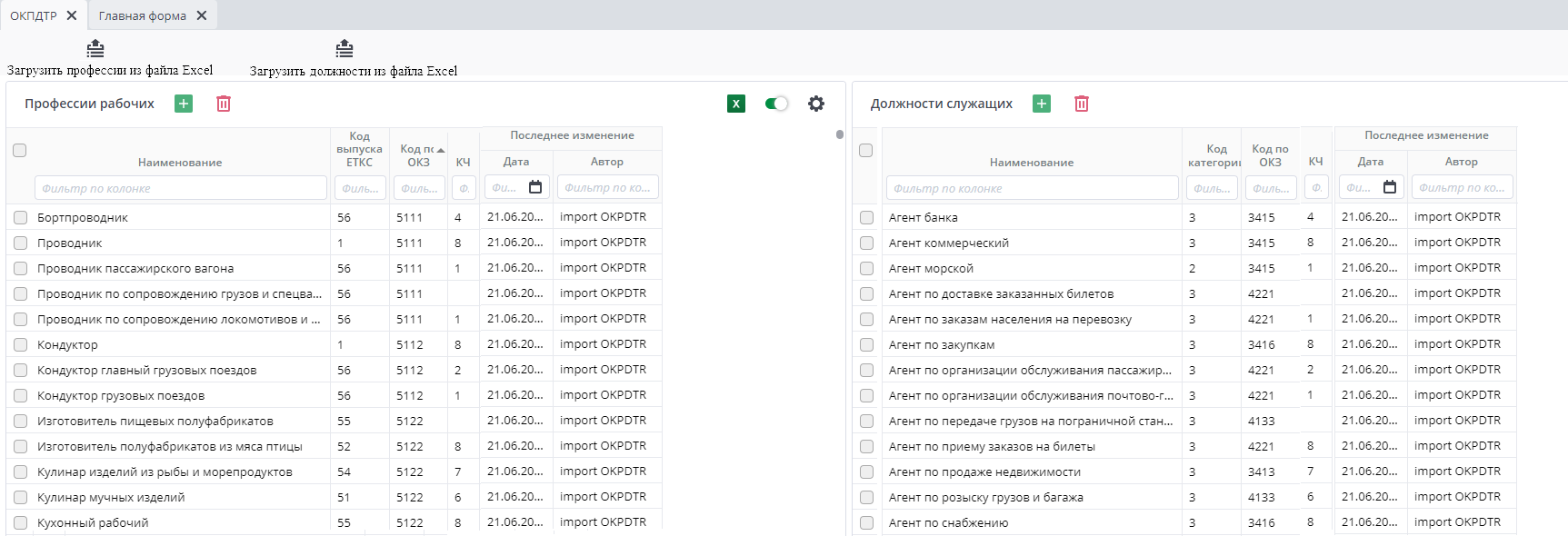Click the Наименование filter field in professions
Image resolution: width=1568 pixels, height=536 pixels.
181,188
